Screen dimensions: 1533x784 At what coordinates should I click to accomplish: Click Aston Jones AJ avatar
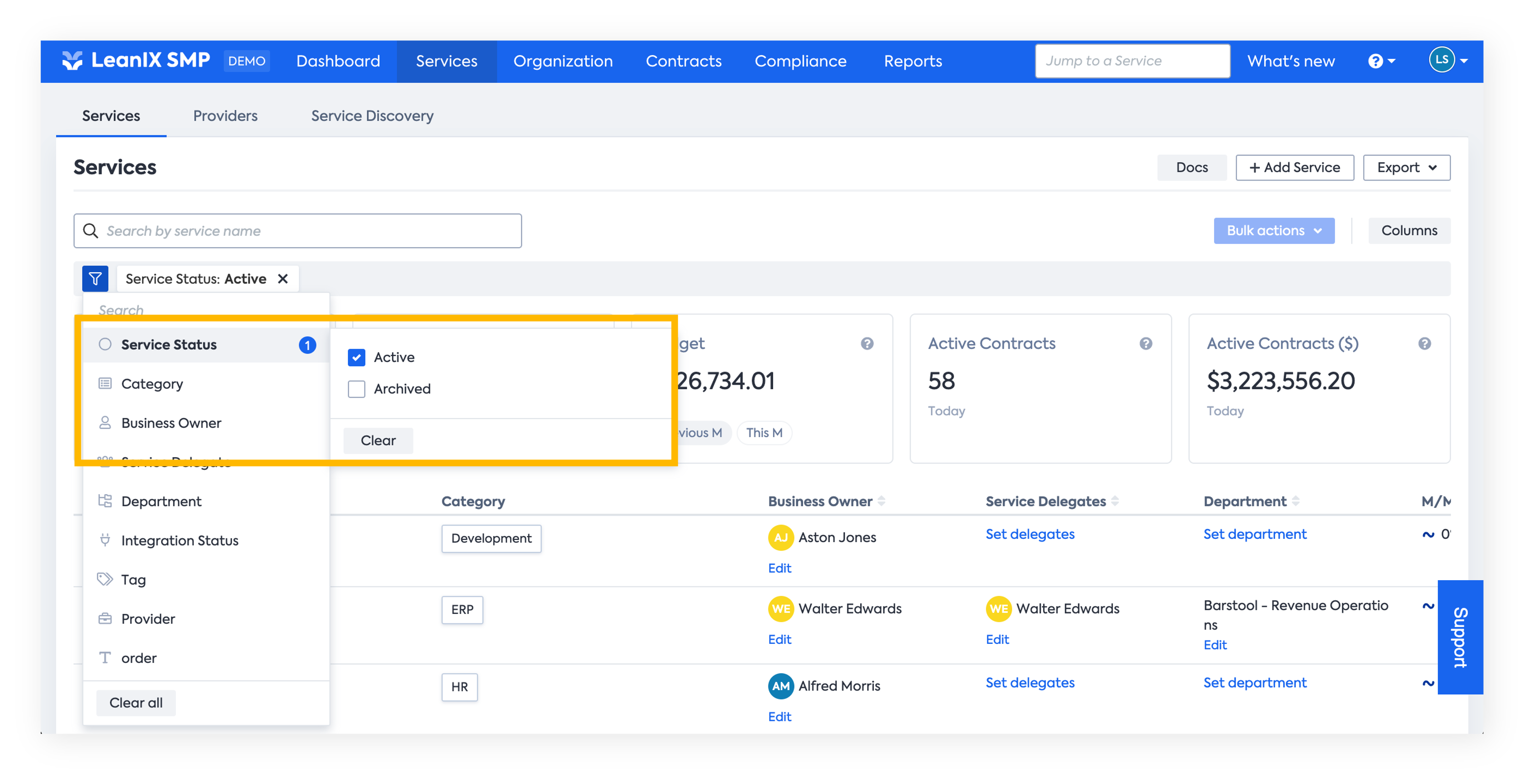781,537
